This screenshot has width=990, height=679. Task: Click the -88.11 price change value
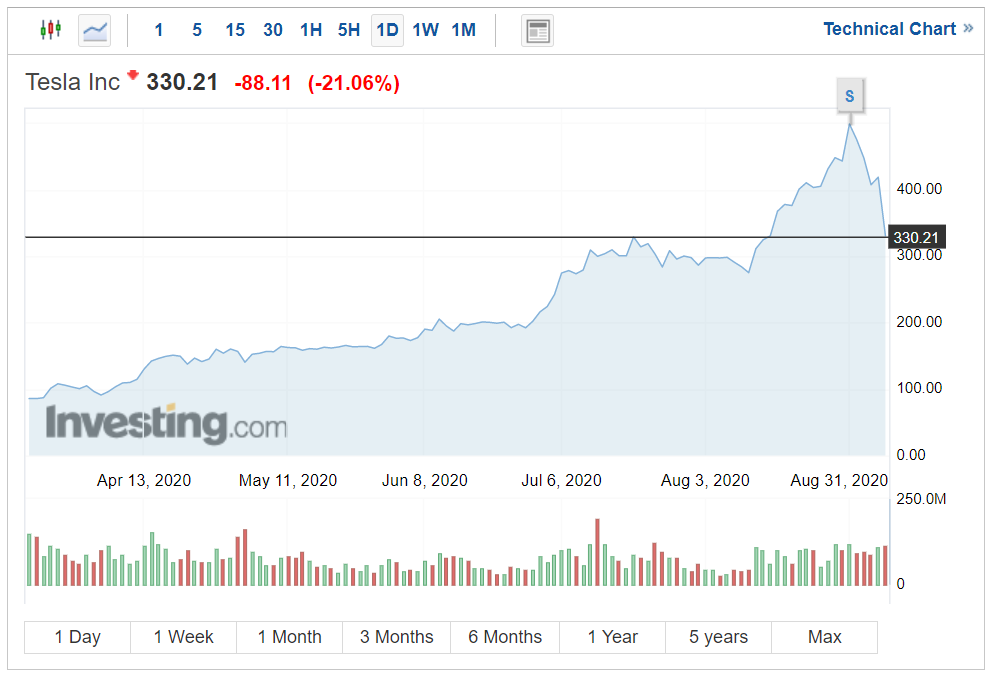click(x=263, y=83)
